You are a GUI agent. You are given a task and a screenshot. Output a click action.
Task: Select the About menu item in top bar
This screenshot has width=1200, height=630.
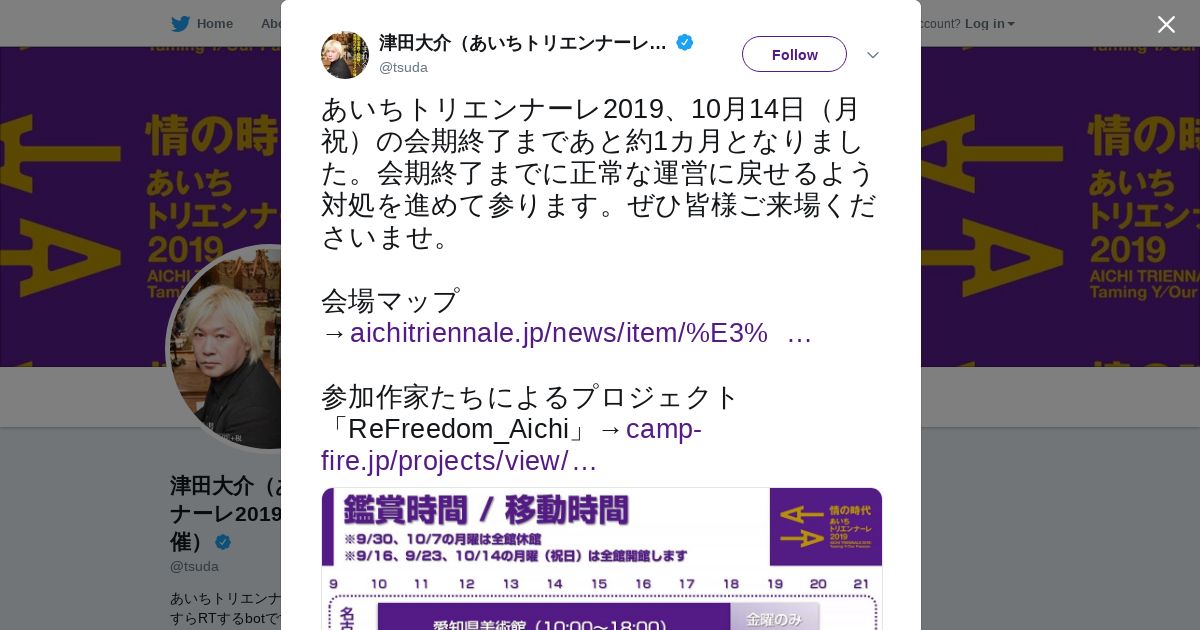(271, 23)
